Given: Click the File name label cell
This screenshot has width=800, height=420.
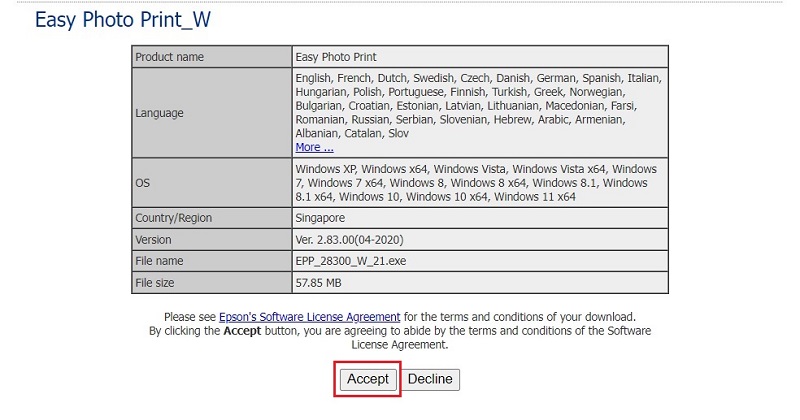Looking at the screenshot, I should [x=212, y=261].
